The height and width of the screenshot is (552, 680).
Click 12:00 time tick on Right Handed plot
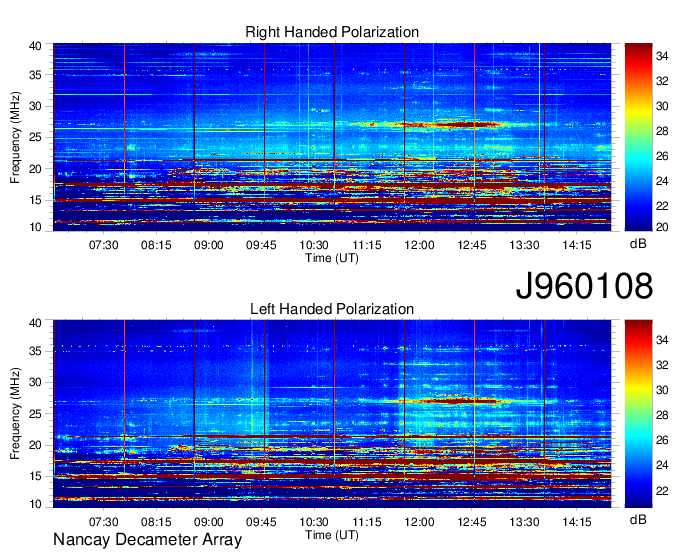click(x=419, y=245)
